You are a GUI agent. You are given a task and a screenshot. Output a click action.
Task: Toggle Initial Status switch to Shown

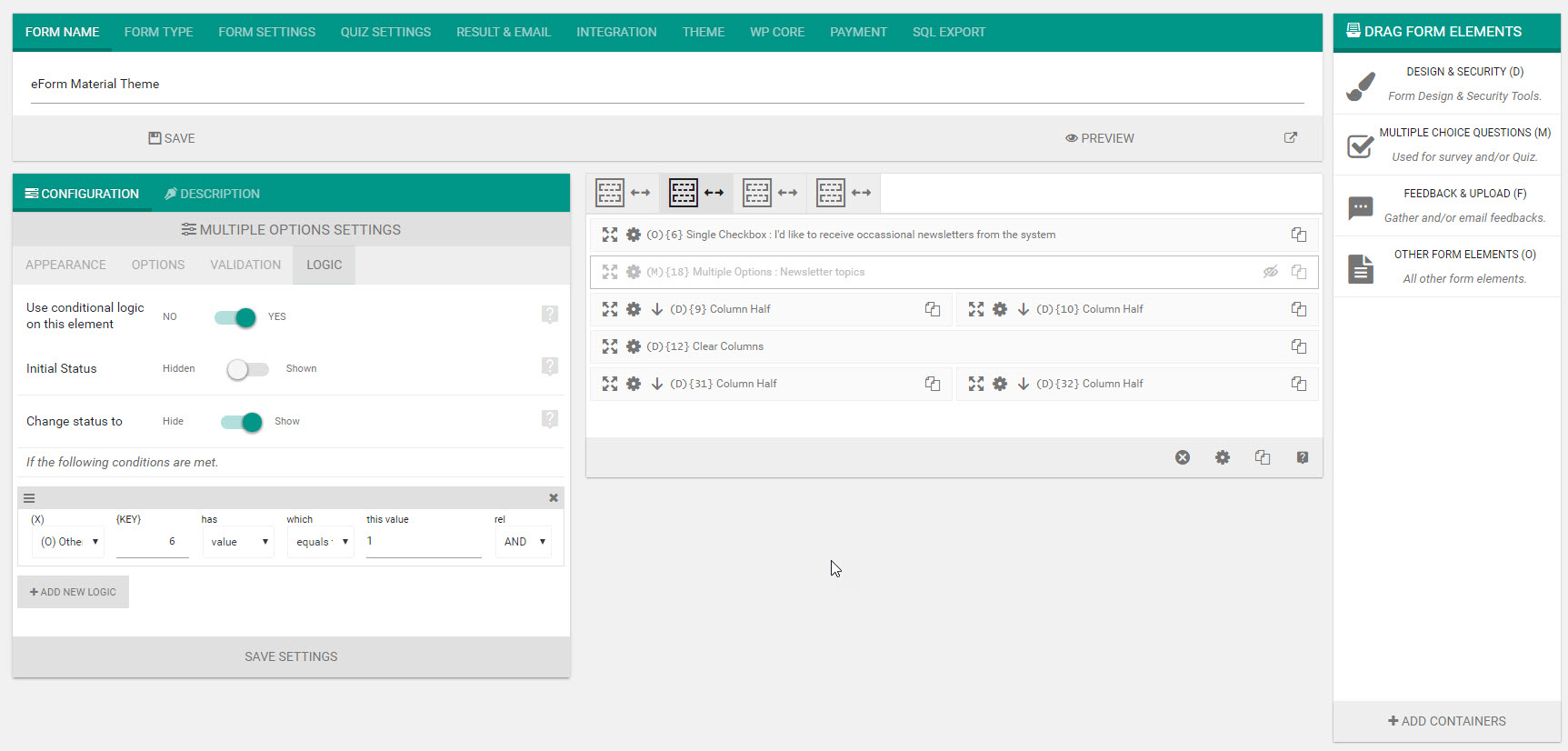(x=247, y=369)
